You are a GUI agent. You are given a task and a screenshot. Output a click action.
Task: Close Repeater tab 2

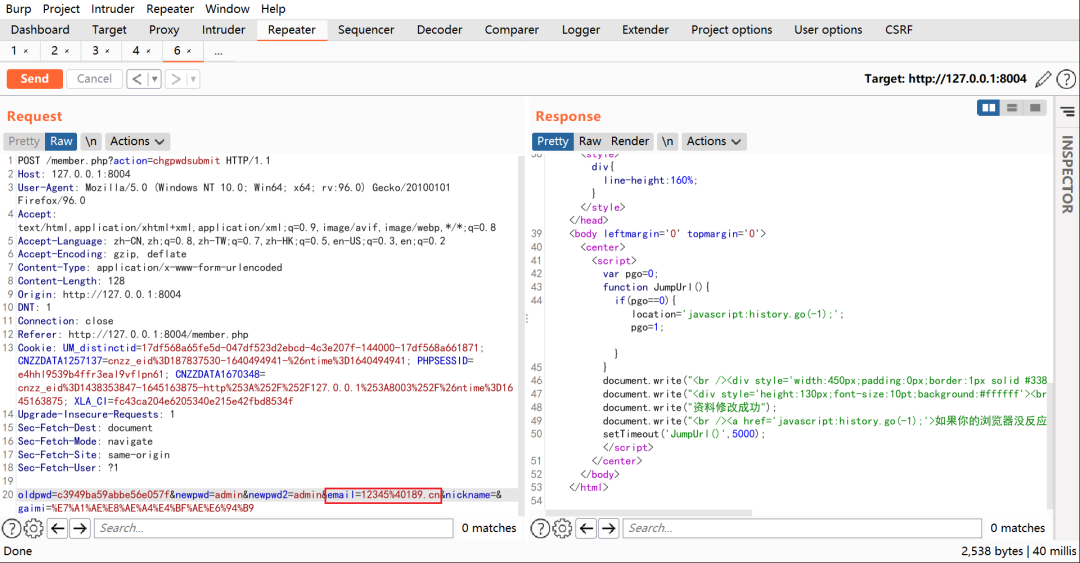pos(67,51)
